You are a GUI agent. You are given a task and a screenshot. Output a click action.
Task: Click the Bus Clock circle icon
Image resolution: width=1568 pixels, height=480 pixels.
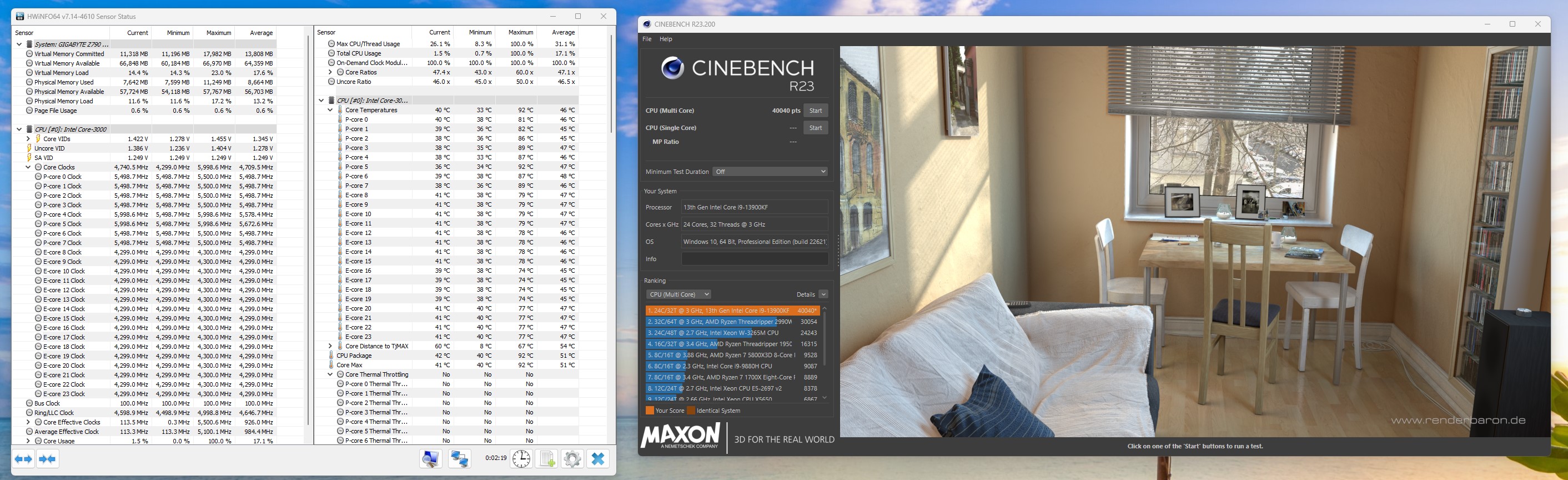tap(29, 403)
